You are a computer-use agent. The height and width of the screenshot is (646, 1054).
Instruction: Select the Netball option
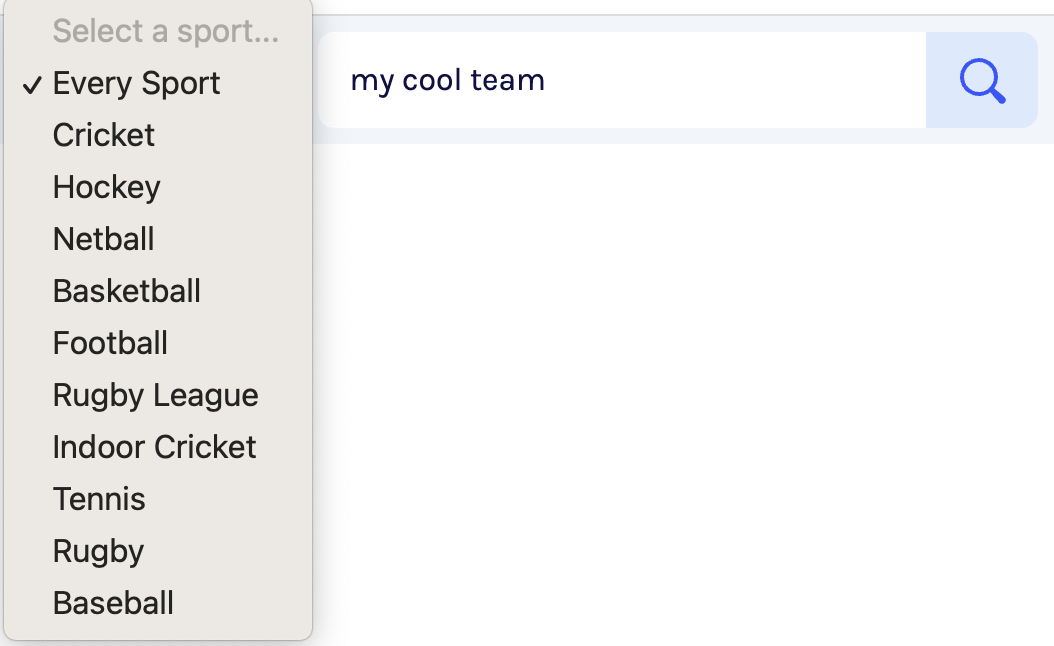(158, 239)
